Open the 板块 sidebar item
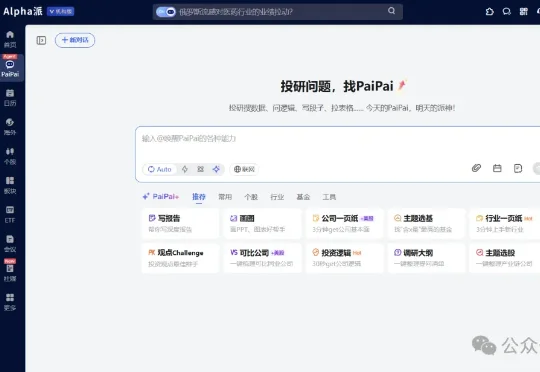 click(10, 185)
